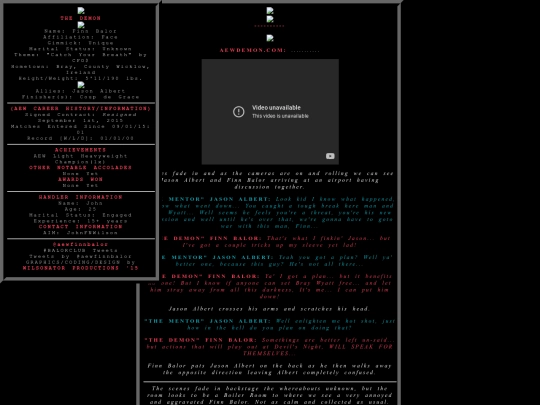Screen dimensions: 540x405
Task: Click the broken image directly above AEWDEMON.COM heading
Action: tap(270, 38)
